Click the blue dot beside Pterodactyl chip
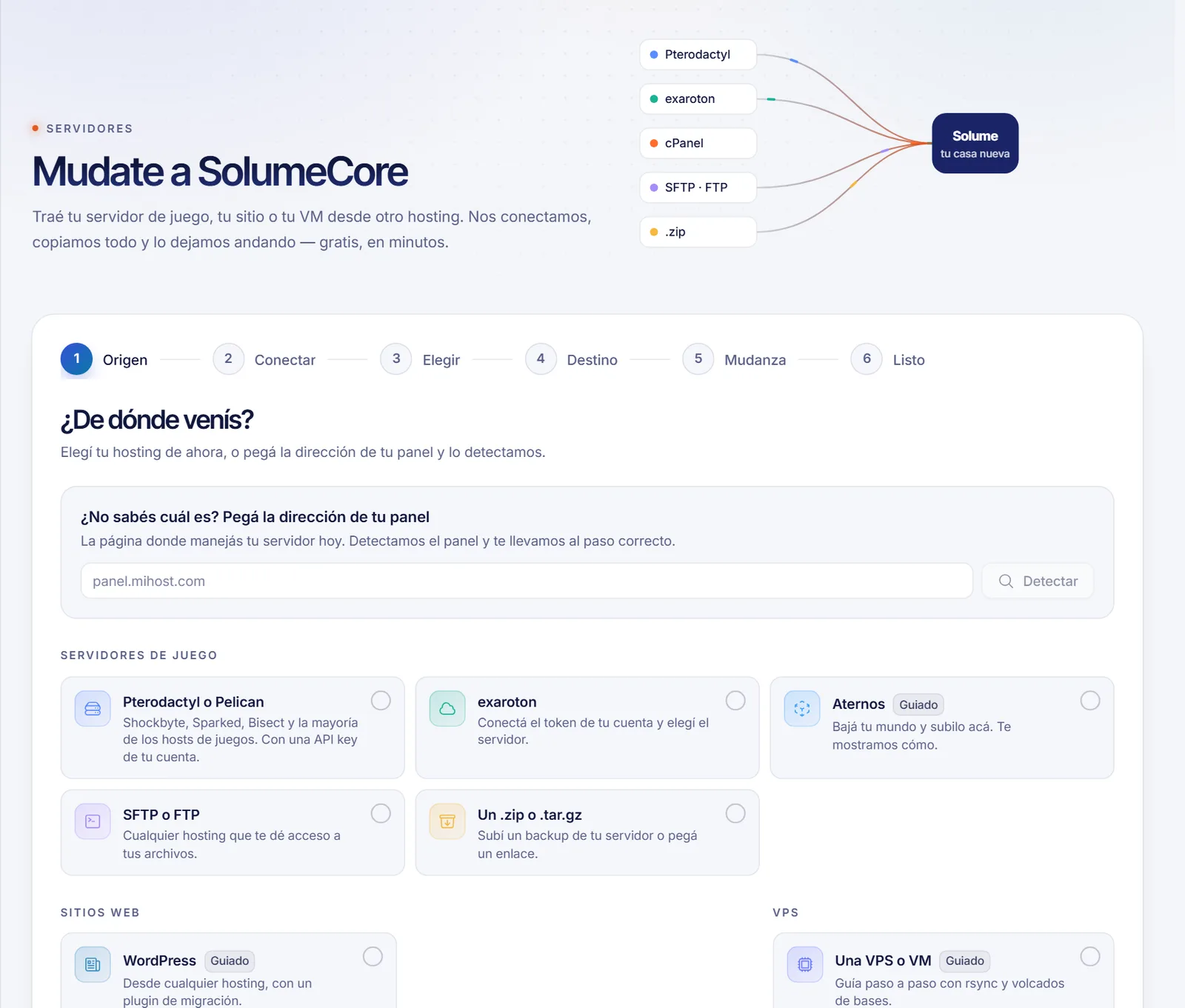 [654, 55]
